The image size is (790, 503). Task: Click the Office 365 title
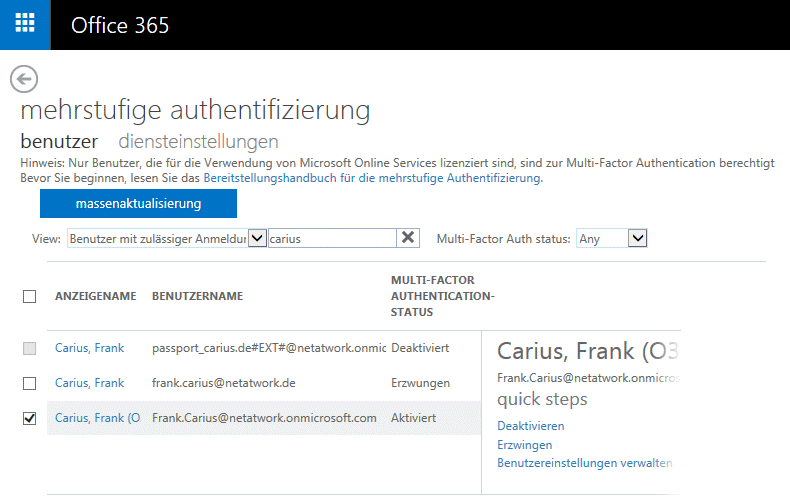pos(120,25)
